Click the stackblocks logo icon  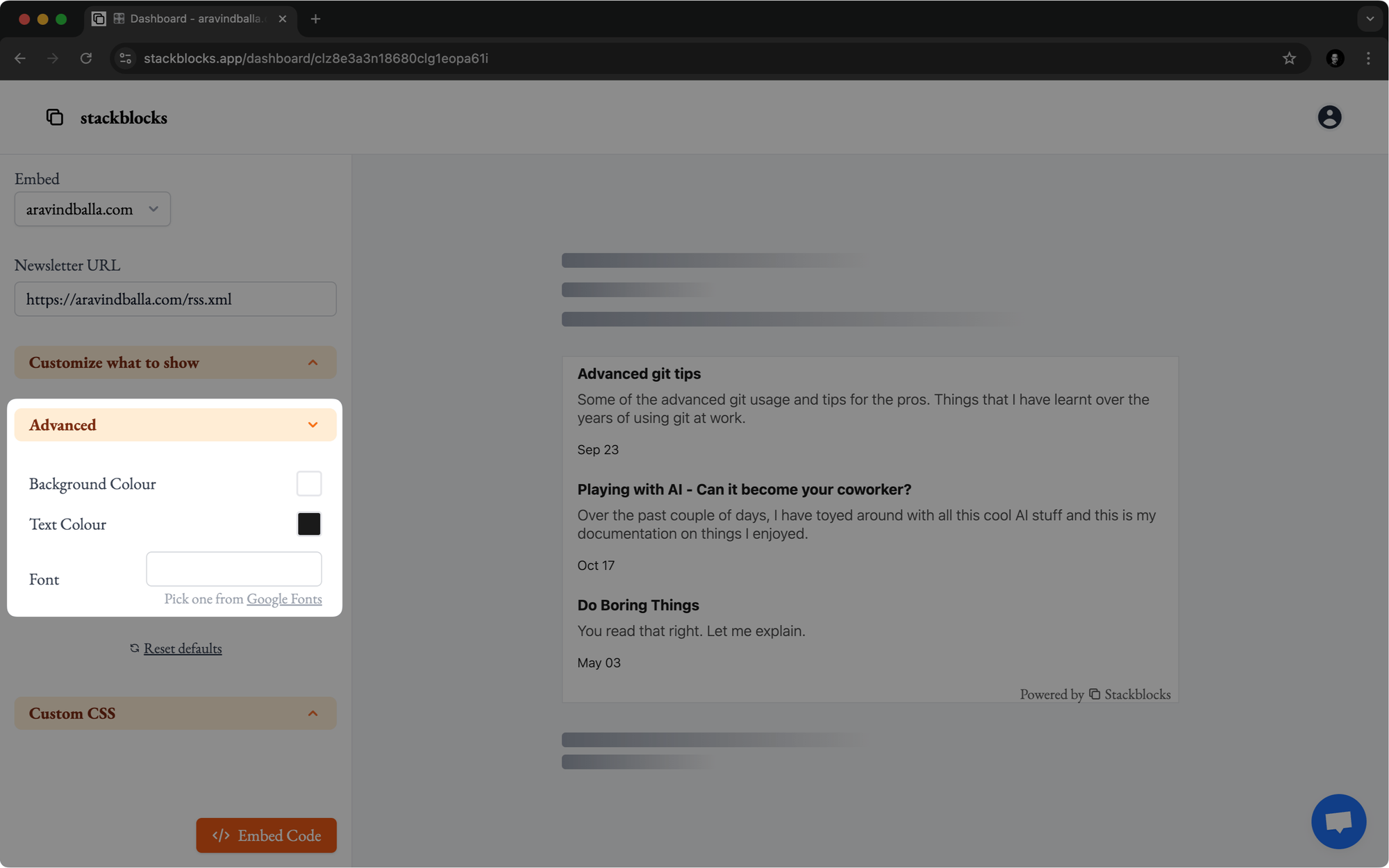pyautogui.click(x=55, y=117)
